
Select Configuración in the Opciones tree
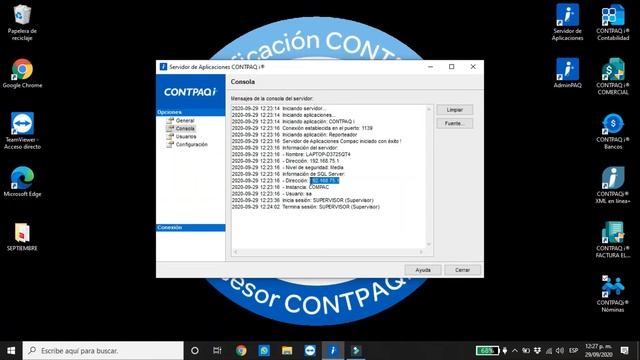(191, 144)
